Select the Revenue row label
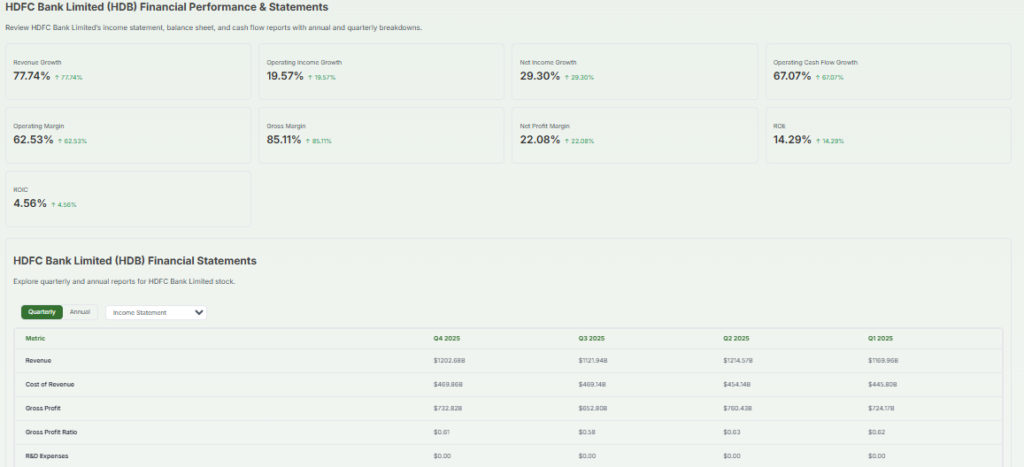 point(38,360)
